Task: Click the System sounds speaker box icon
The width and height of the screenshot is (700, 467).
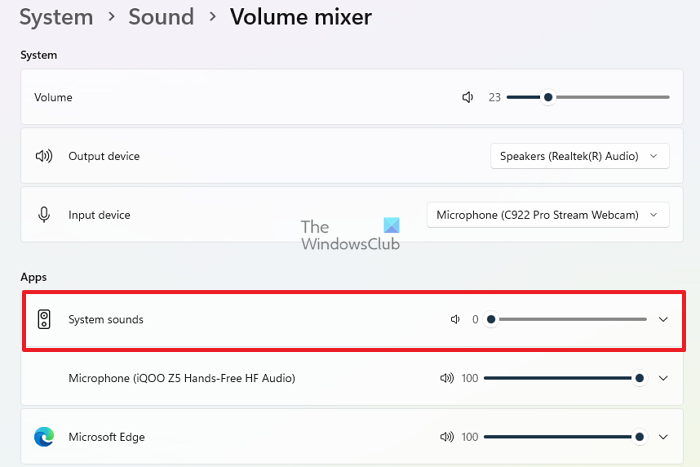Action: [44, 319]
